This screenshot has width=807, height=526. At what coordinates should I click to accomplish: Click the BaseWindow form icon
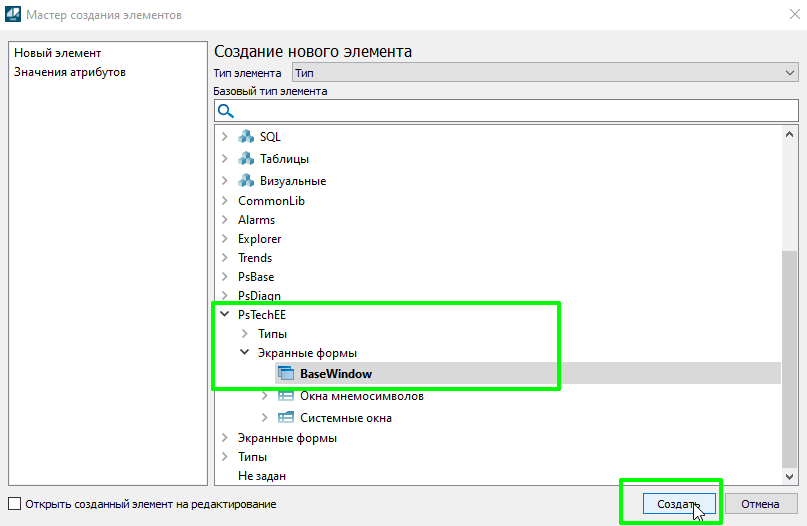pos(286,374)
